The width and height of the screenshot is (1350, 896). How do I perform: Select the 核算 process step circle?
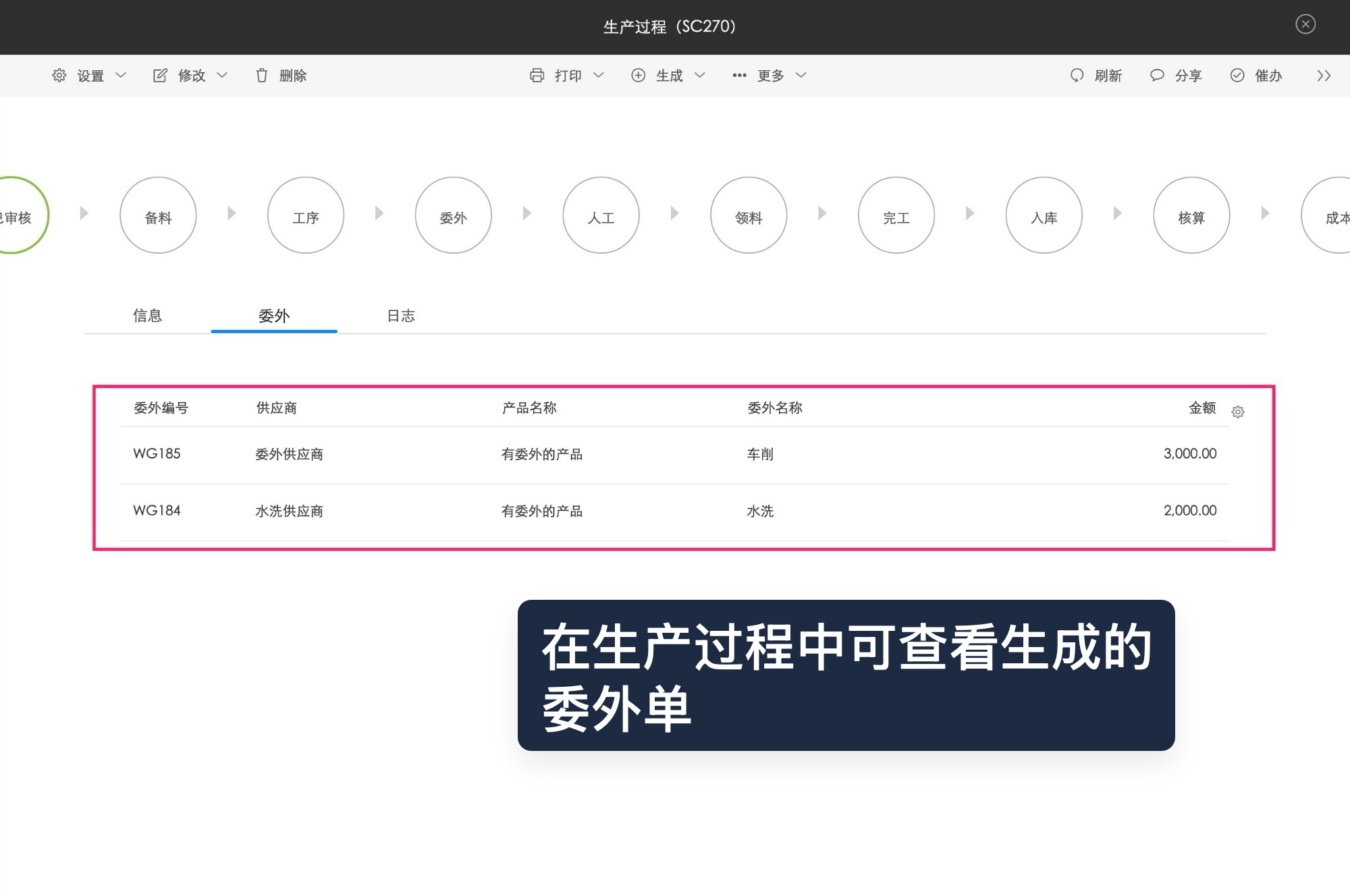click(x=1191, y=216)
